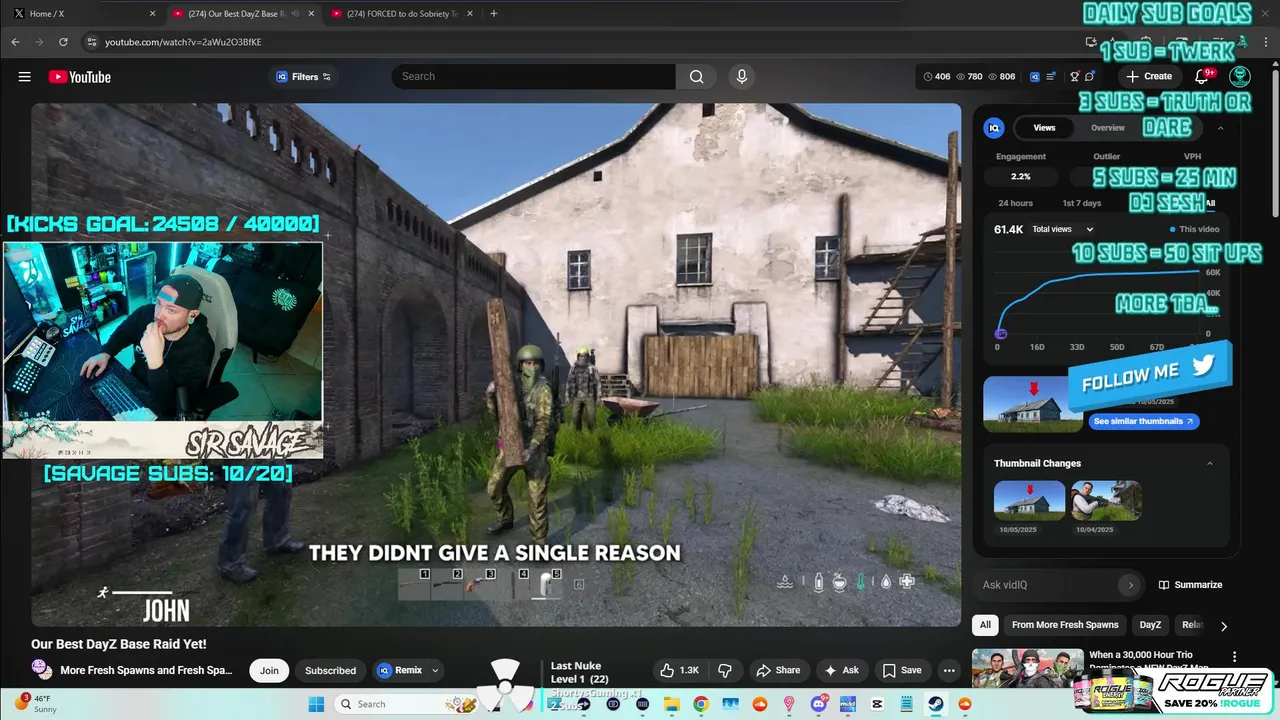
Task: Open the Create menu button
Action: tap(1148, 77)
